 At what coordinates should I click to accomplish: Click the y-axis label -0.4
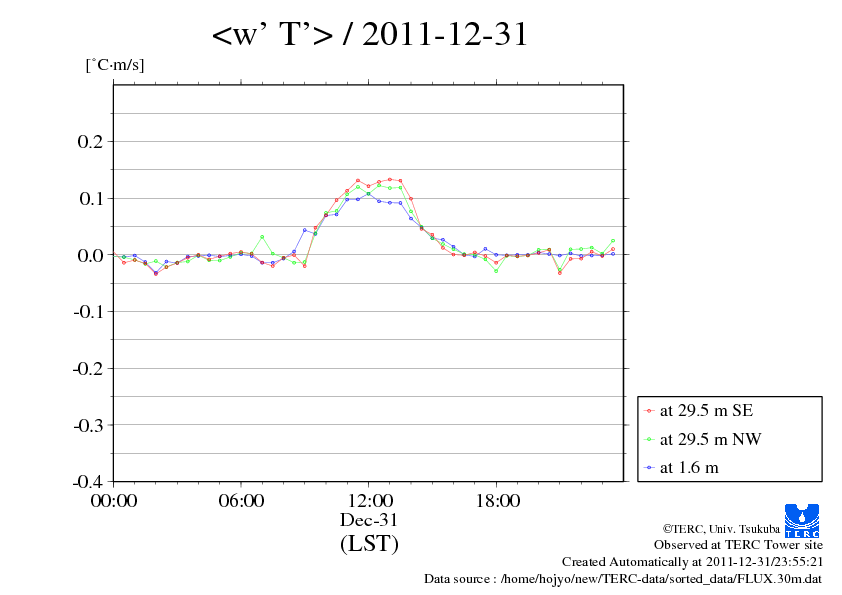tap(88, 481)
